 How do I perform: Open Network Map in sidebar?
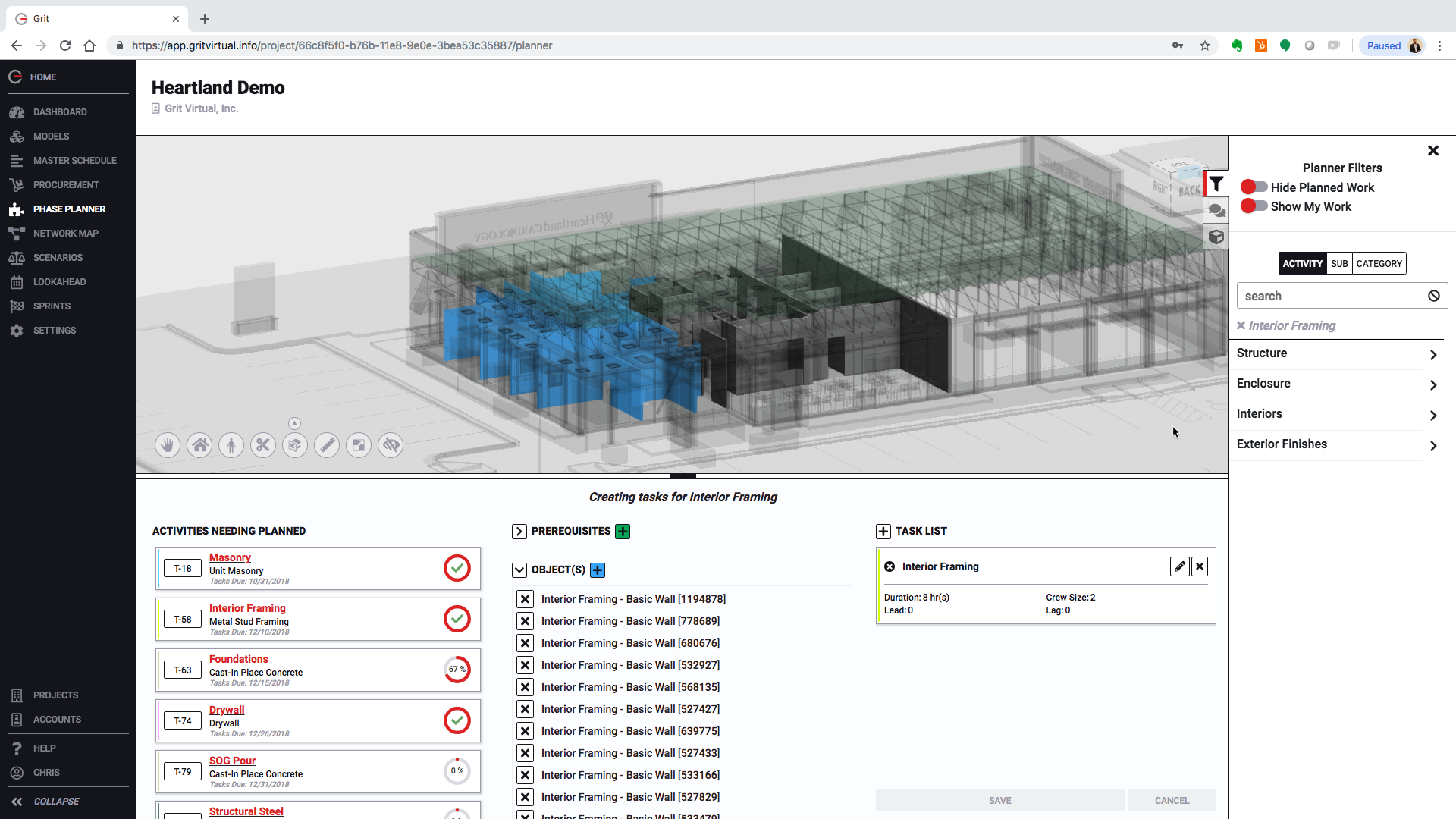pos(65,234)
